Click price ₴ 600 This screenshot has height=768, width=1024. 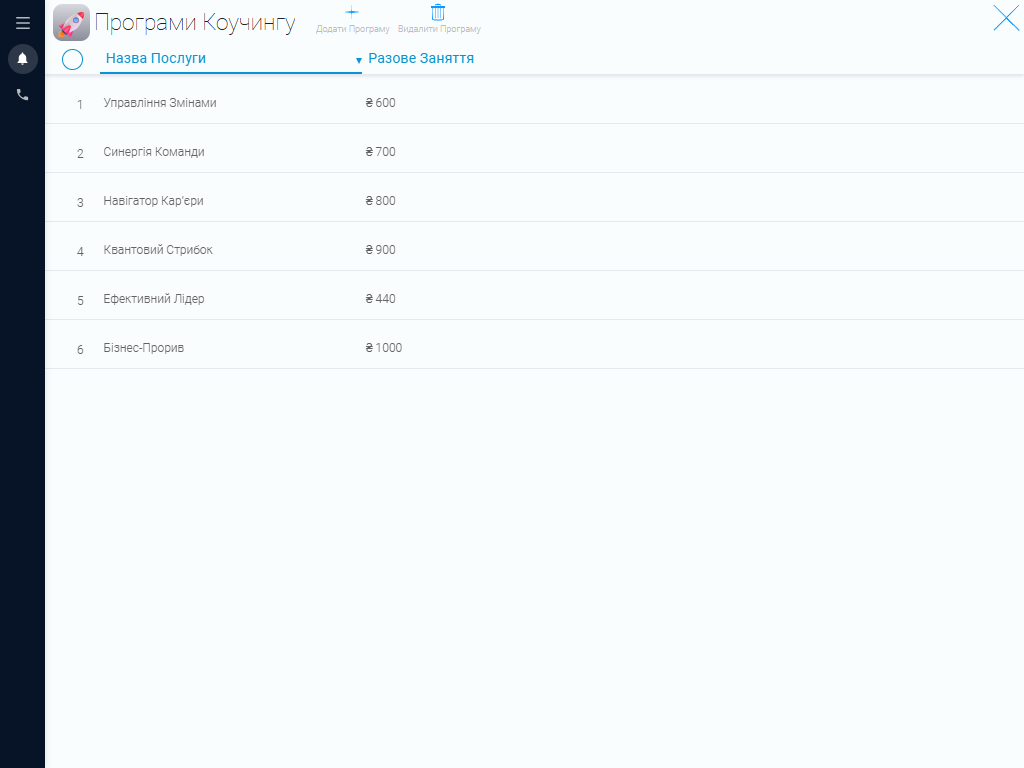pyautogui.click(x=380, y=103)
